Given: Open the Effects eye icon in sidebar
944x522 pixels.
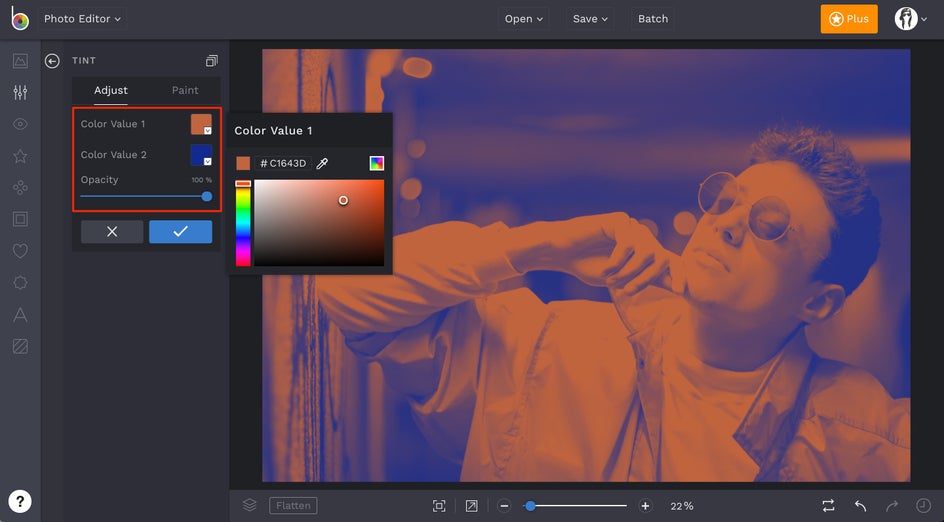Looking at the screenshot, I should pos(20,124).
